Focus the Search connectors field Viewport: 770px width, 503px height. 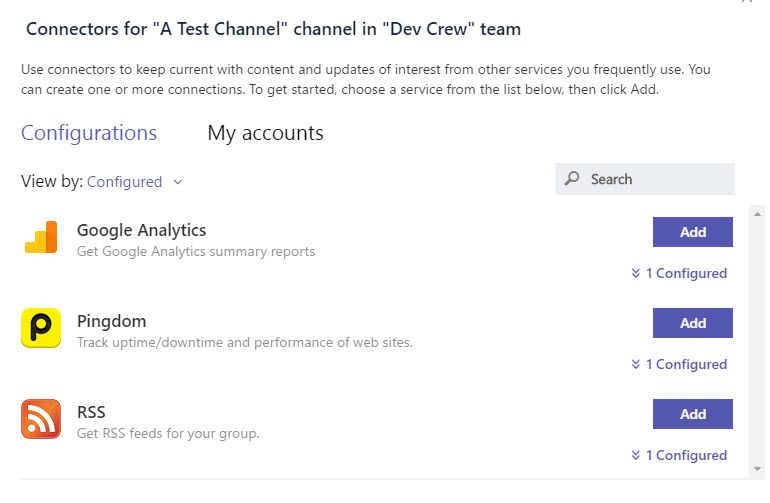coord(645,179)
